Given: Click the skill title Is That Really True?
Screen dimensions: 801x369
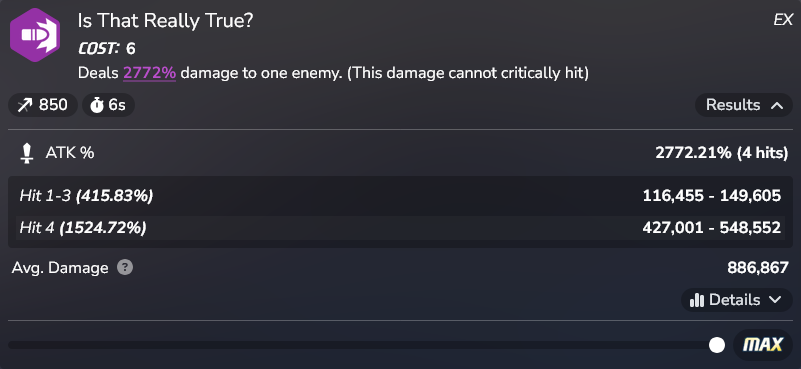Looking at the screenshot, I should click(x=165, y=20).
